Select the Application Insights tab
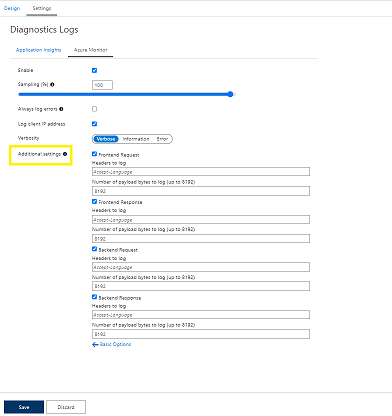392x416 pixels. click(x=39, y=50)
